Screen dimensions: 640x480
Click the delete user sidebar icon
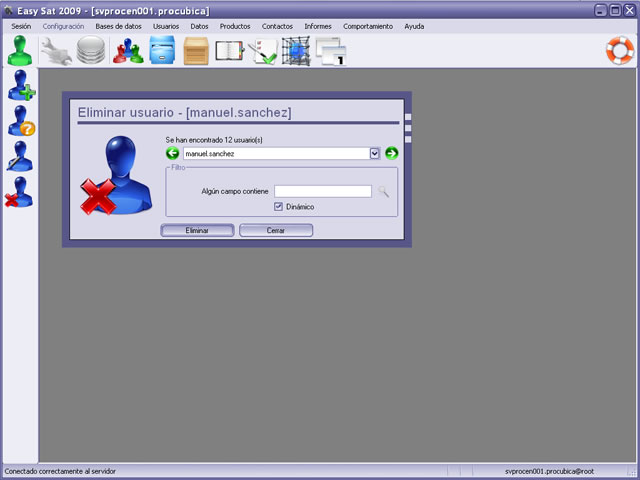[19, 192]
